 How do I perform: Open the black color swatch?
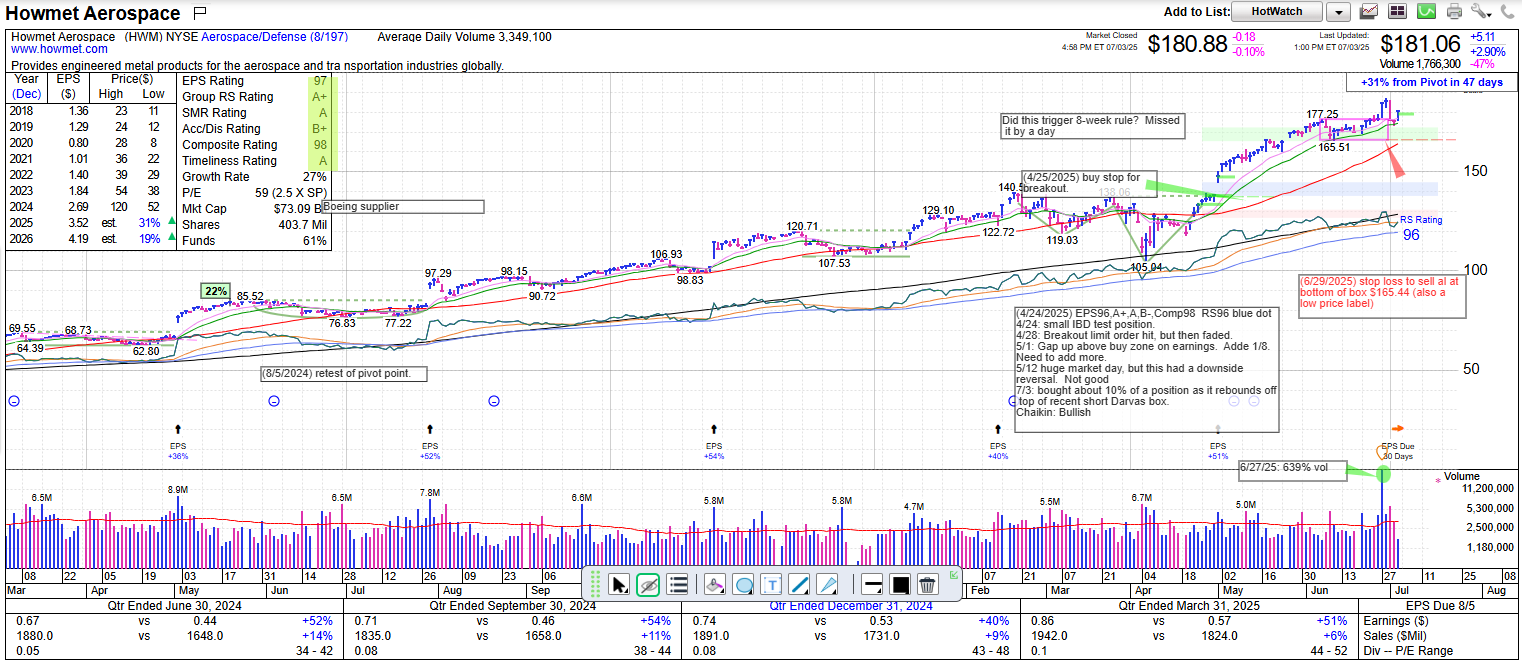click(899, 585)
